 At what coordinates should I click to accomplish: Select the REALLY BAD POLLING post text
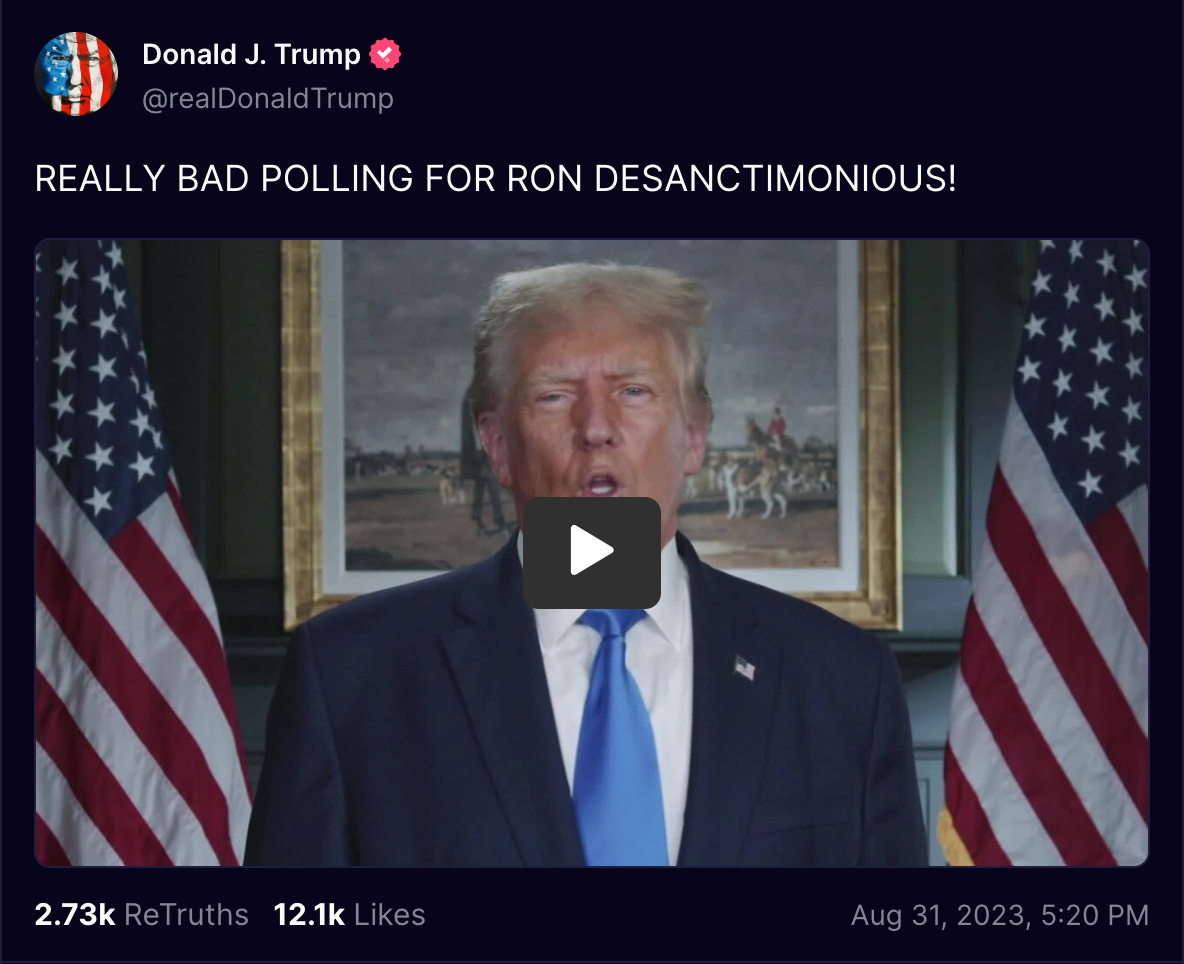click(496, 179)
